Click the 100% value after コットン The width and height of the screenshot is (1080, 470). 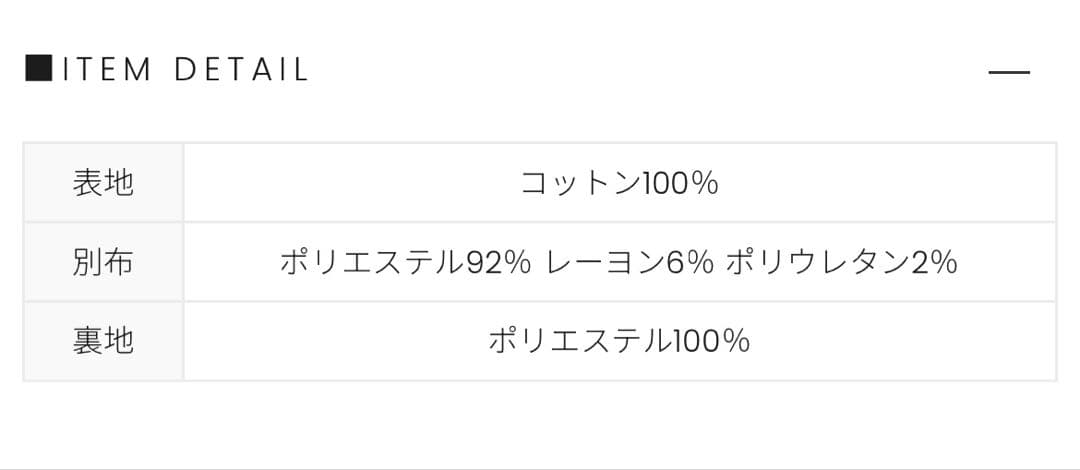(680, 184)
